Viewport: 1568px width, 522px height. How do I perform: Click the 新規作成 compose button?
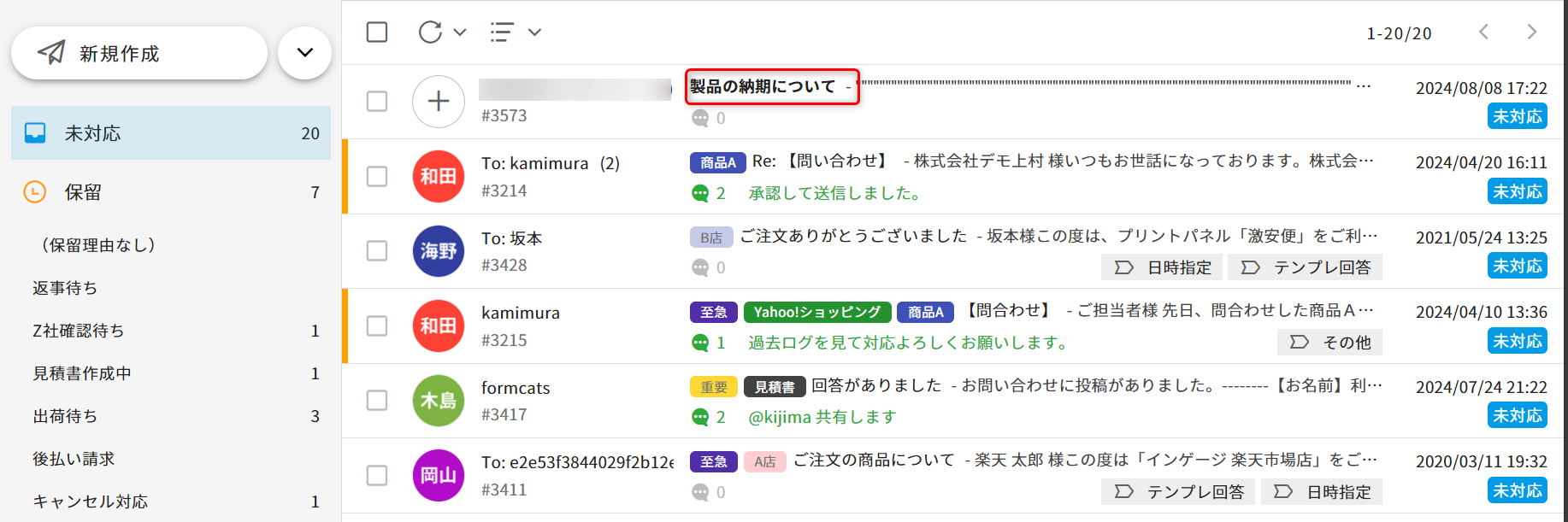139,53
